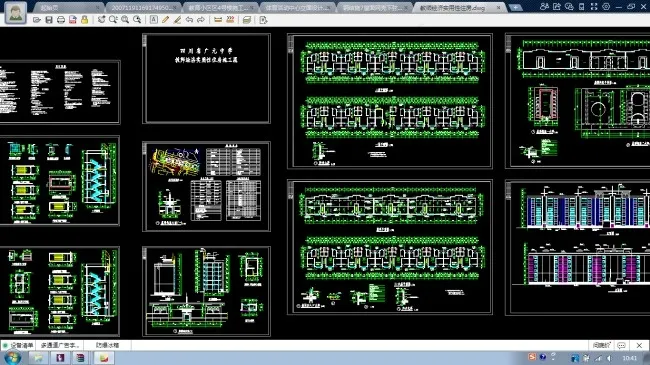Select the text annotation A tool

click(x=154, y=20)
